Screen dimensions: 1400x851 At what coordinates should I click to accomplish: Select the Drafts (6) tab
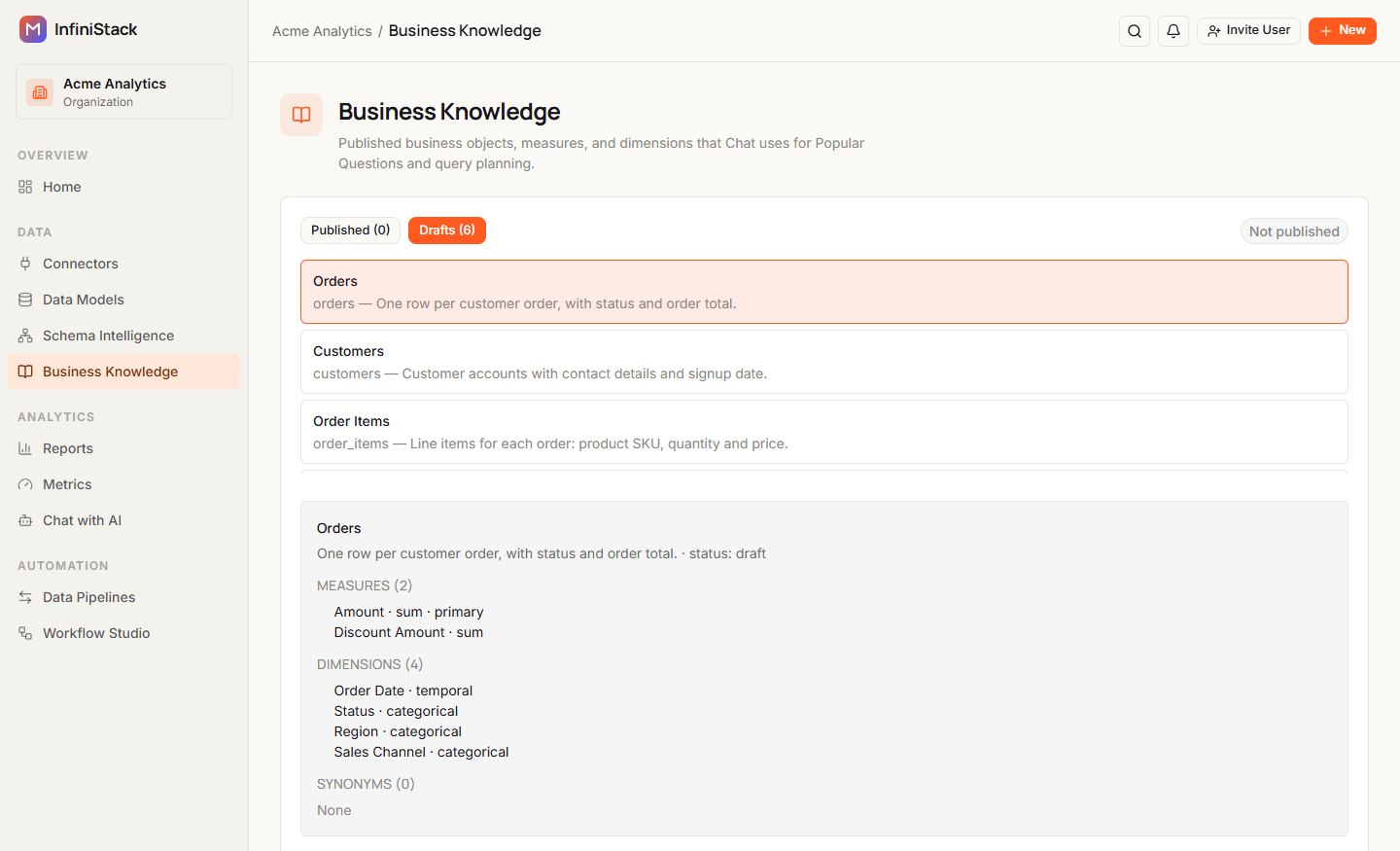click(x=447, y=230)
